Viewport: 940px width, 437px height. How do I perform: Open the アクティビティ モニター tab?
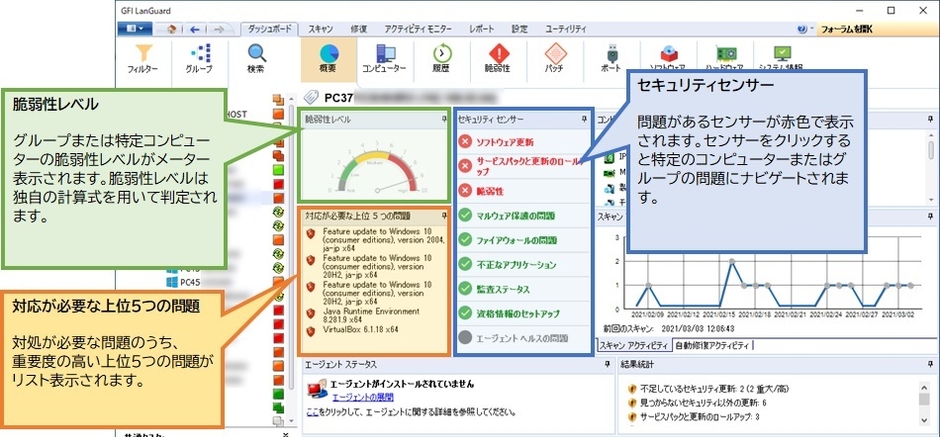pos(418,29)
